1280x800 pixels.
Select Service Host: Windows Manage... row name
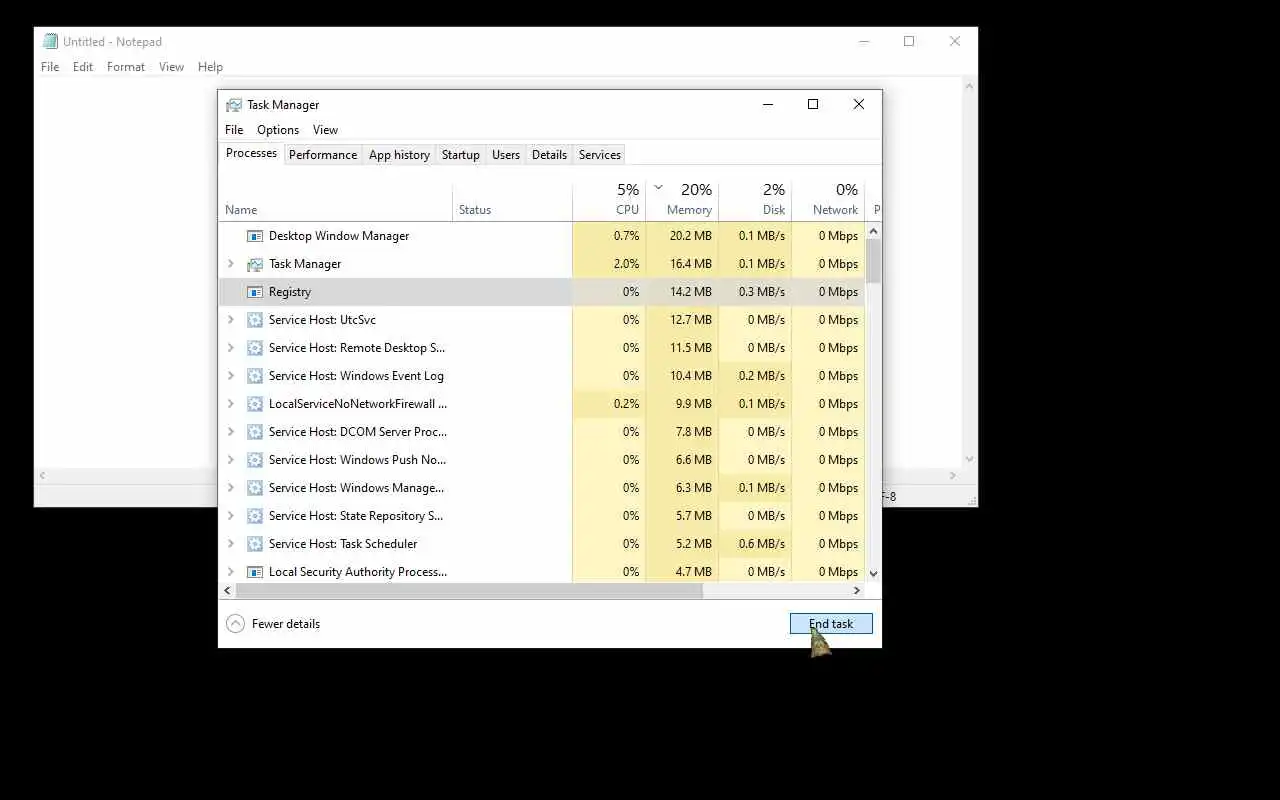click(x=356, y=488)
